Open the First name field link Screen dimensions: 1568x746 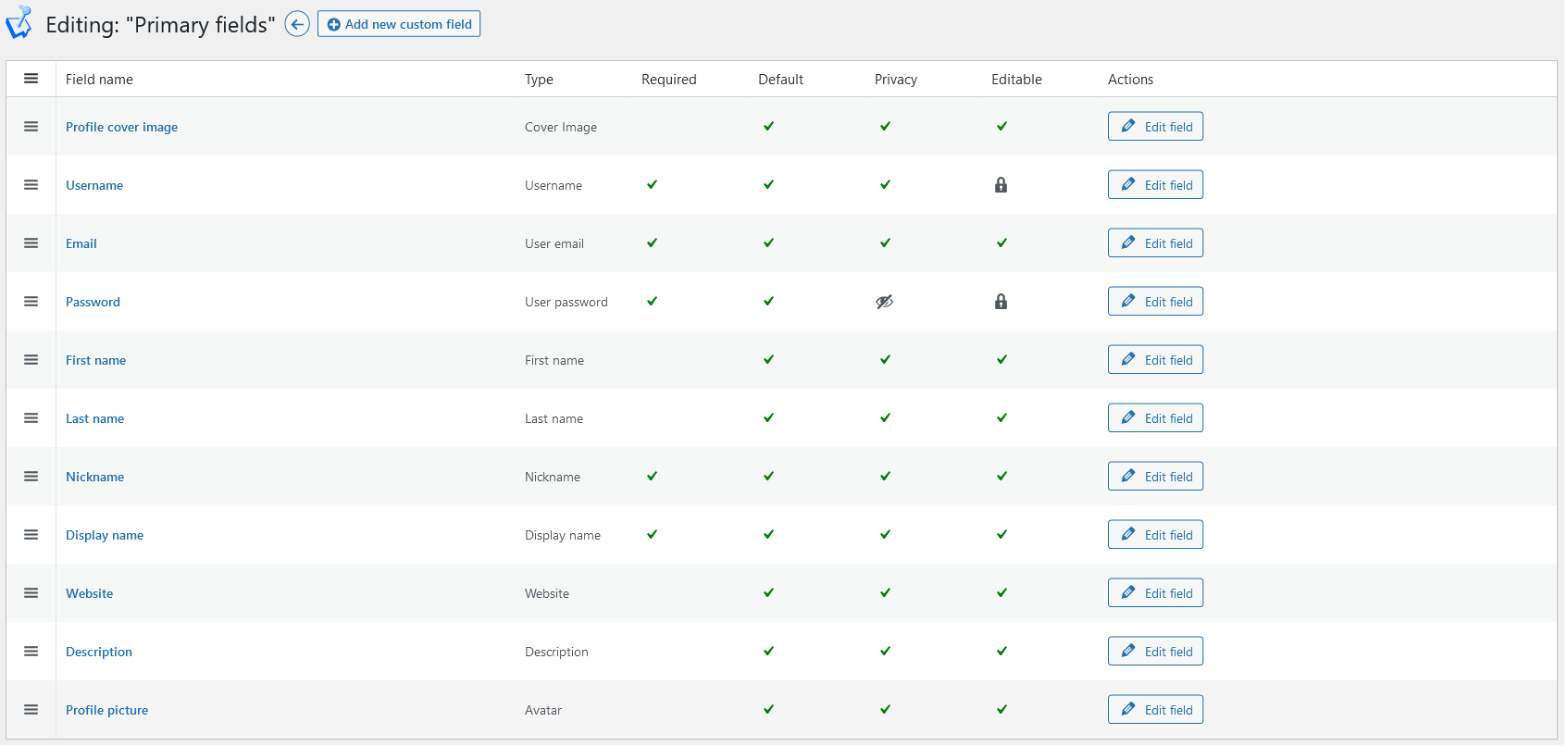[95, 360]
